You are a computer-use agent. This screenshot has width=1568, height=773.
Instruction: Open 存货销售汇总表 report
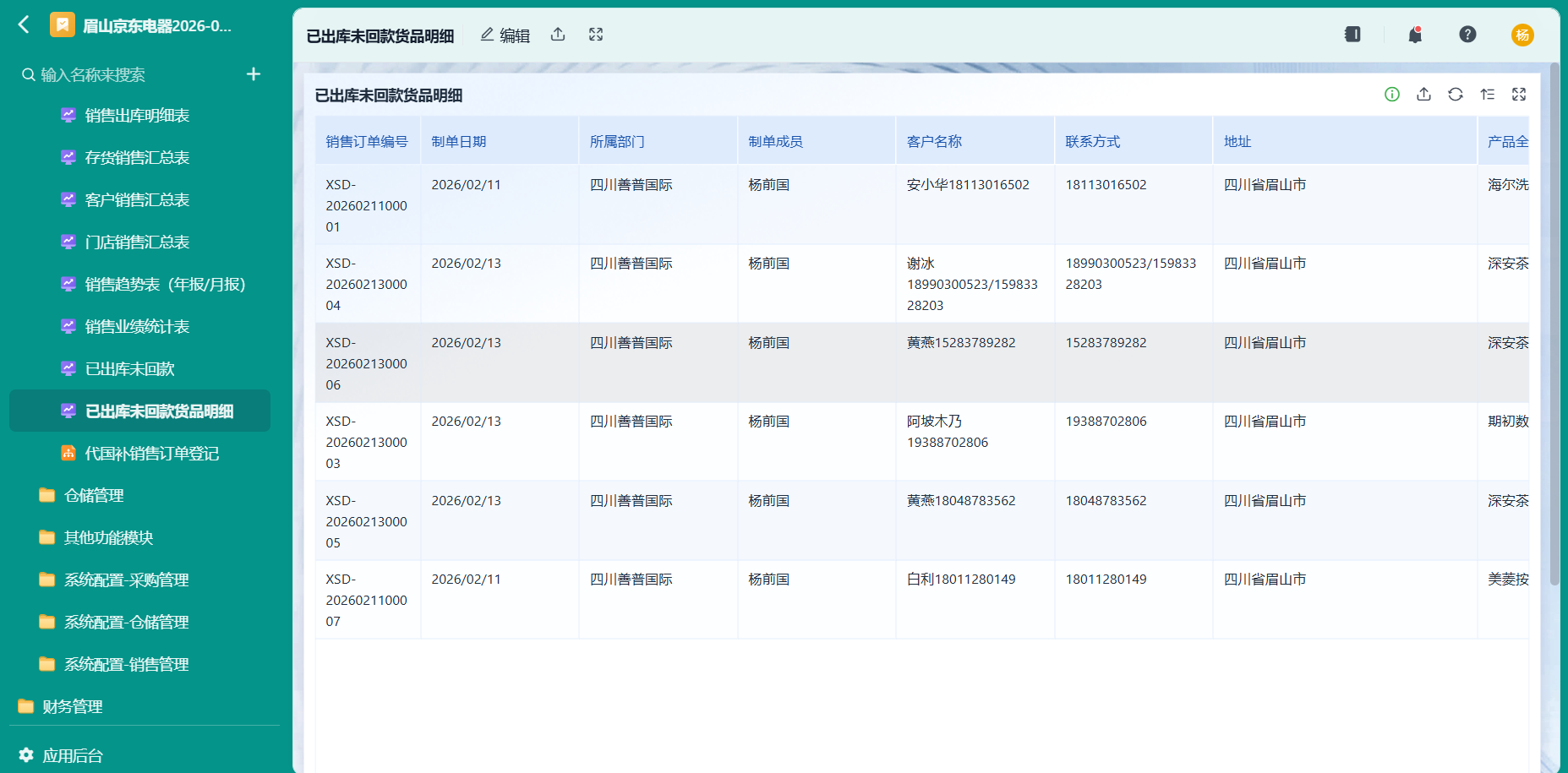[x=139, y=158]
